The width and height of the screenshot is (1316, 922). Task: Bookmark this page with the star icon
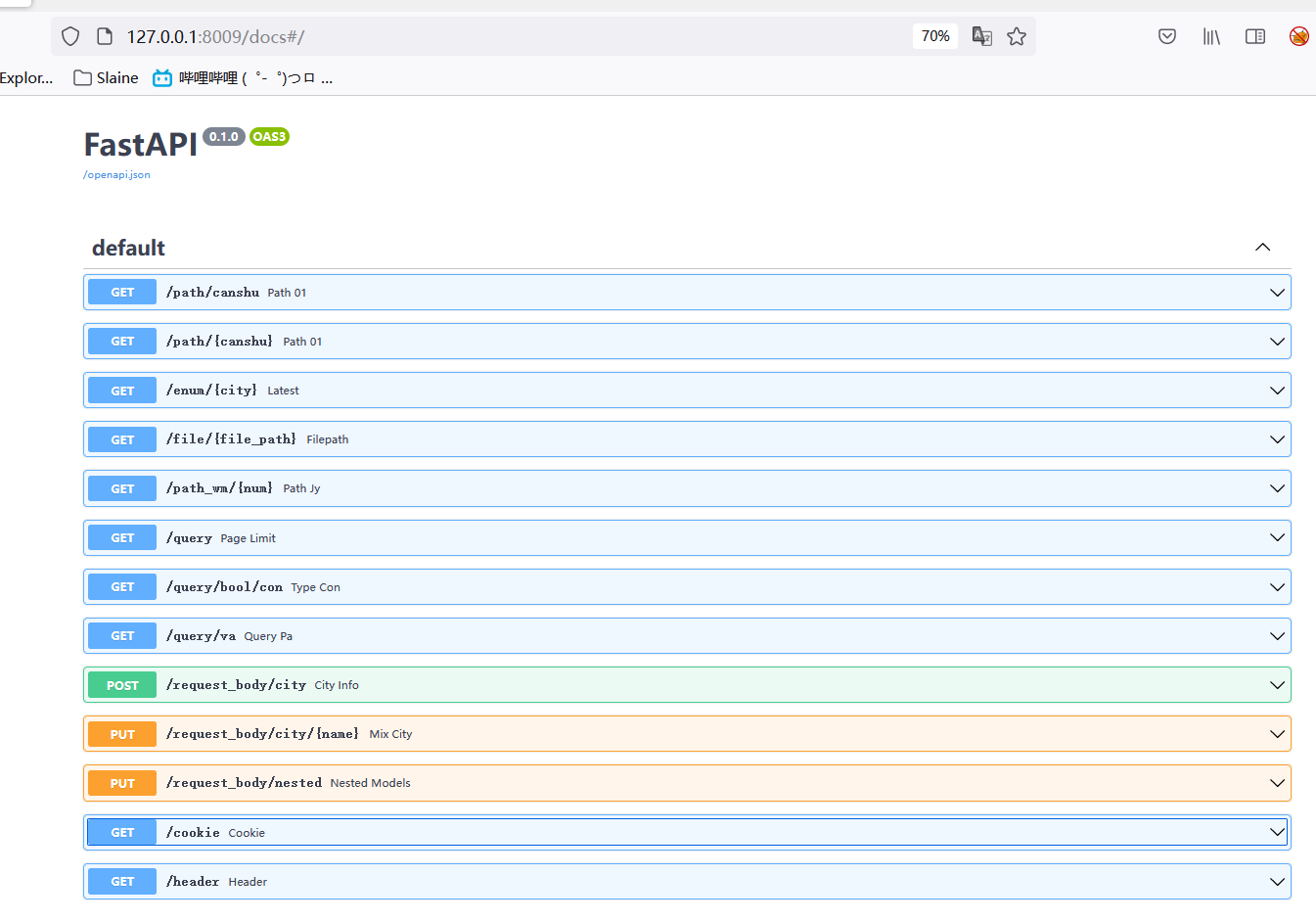[1017, 36]
